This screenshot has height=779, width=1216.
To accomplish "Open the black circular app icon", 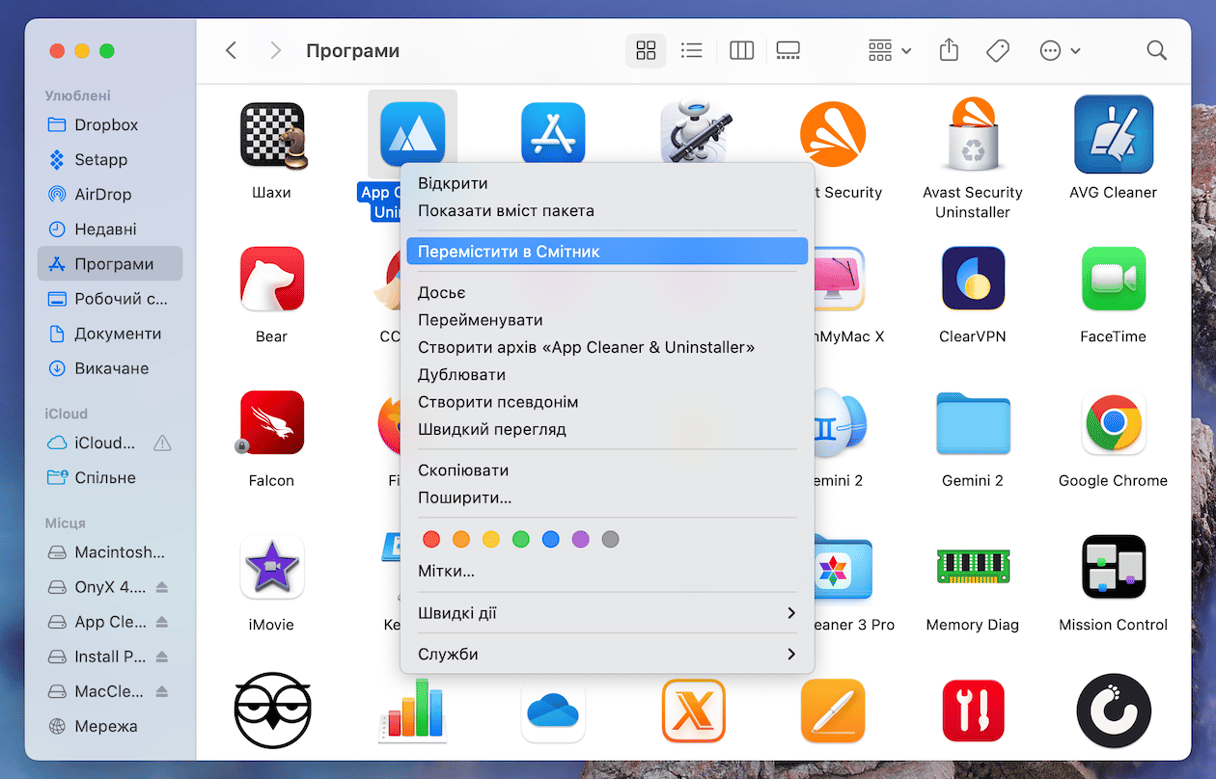I will [x=1113, y=711].
